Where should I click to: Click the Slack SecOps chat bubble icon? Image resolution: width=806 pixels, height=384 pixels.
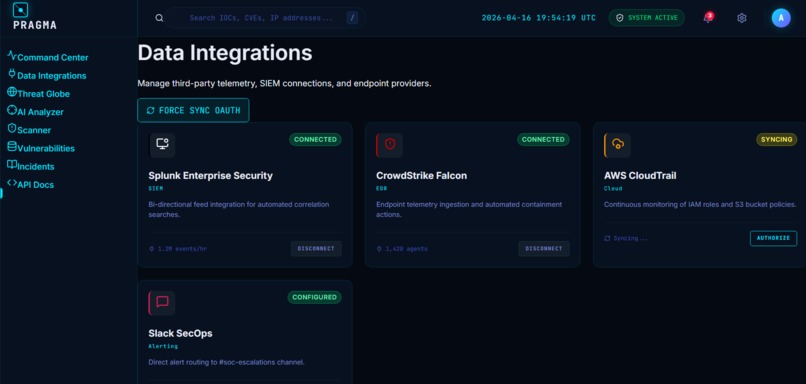coord(162,303)
